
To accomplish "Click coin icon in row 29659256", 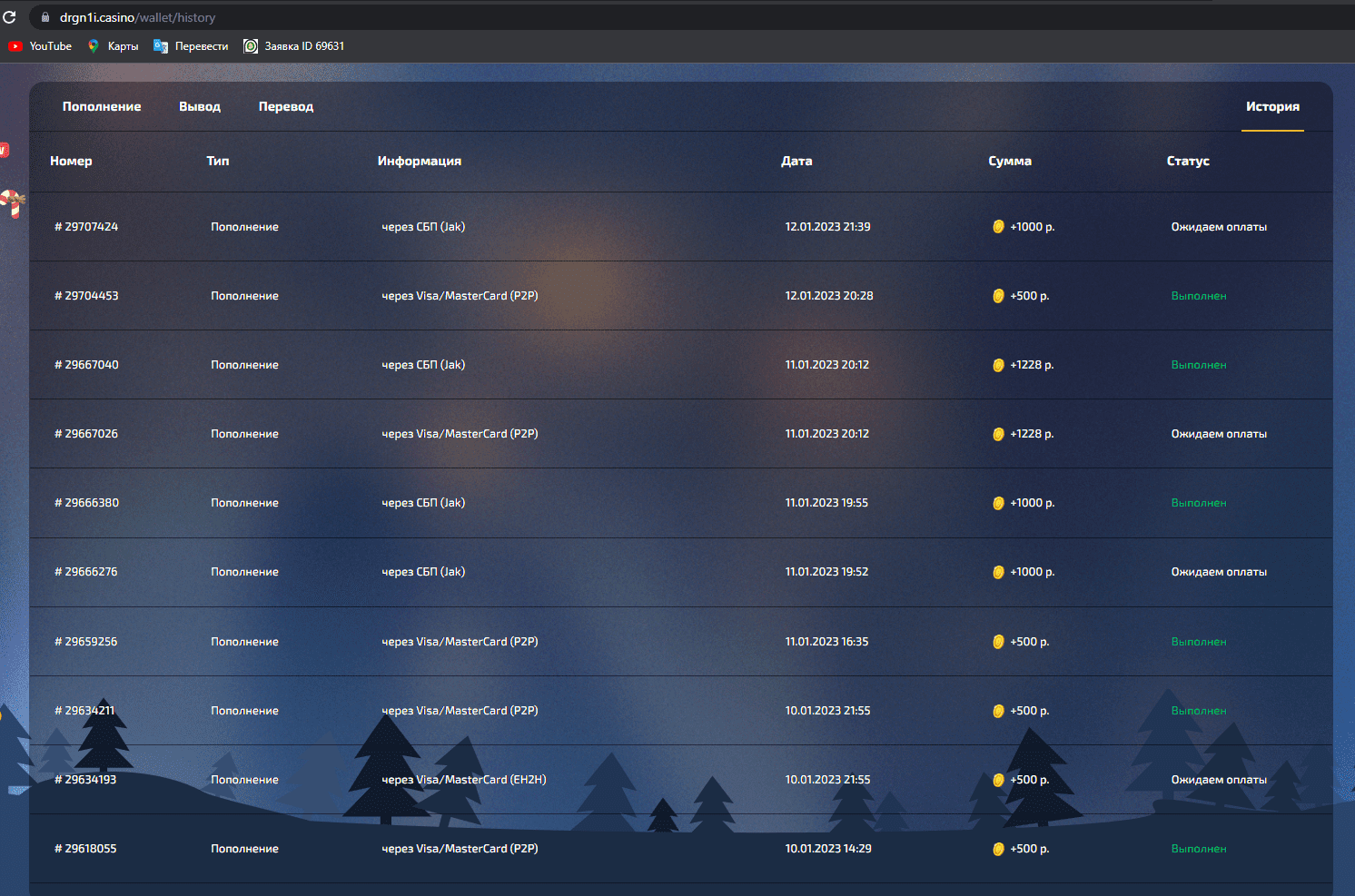I will [x=998, y=642].
